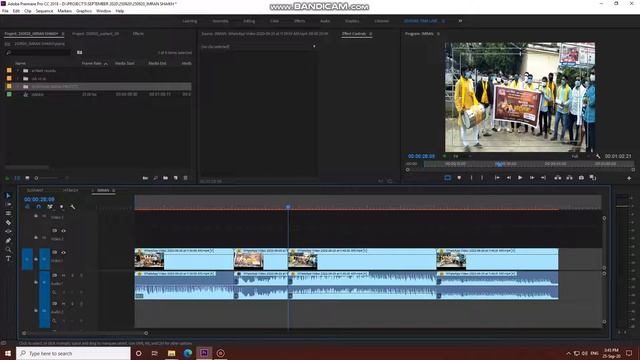The image size is (640, 360).
Task: Toggle sync lock on Video 1
Action: (x=54, y=252)
